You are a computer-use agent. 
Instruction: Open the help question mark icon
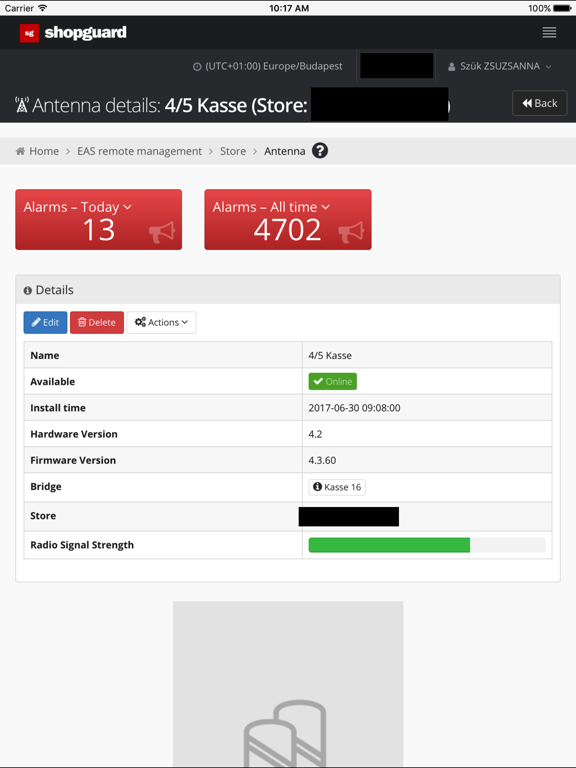pyautogui.click(x=320, y=151)
